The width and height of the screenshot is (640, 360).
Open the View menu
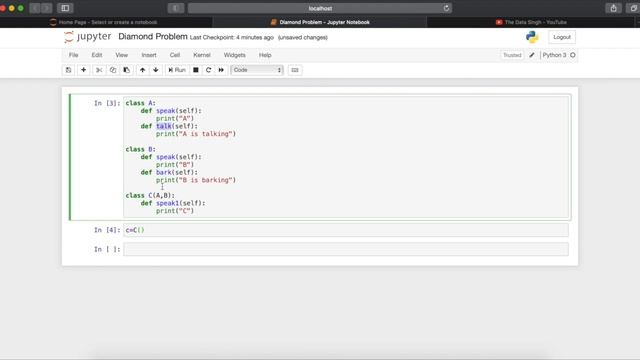click(121, 55)
